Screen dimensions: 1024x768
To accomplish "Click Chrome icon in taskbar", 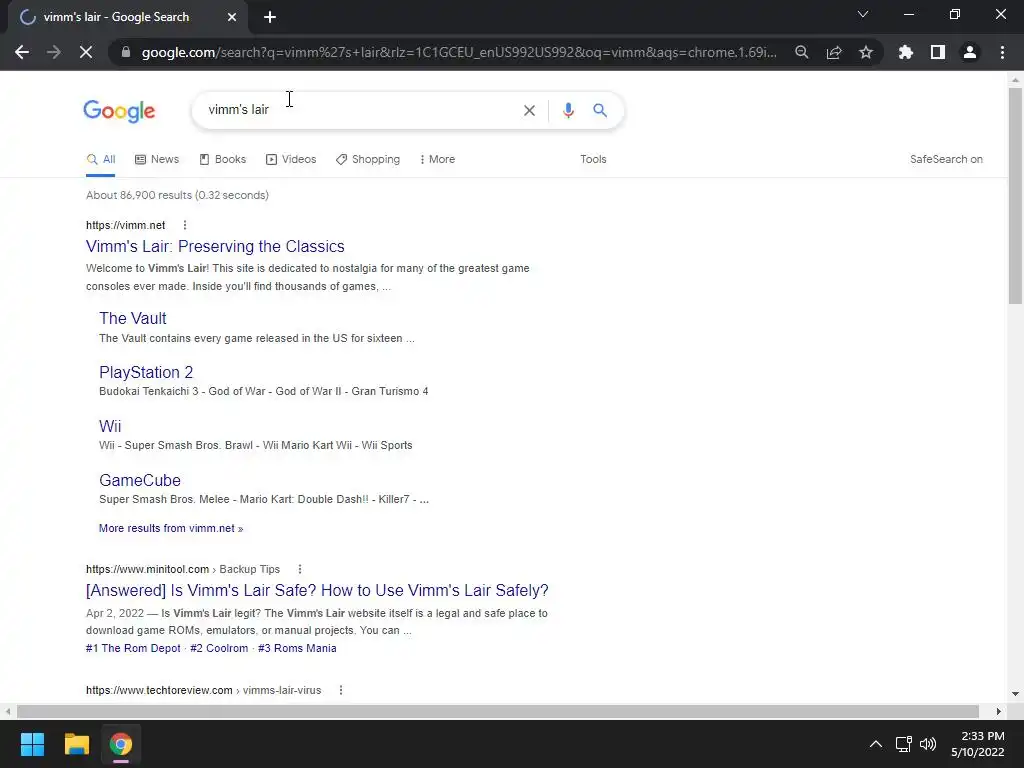I will click(x=121, y=744).
